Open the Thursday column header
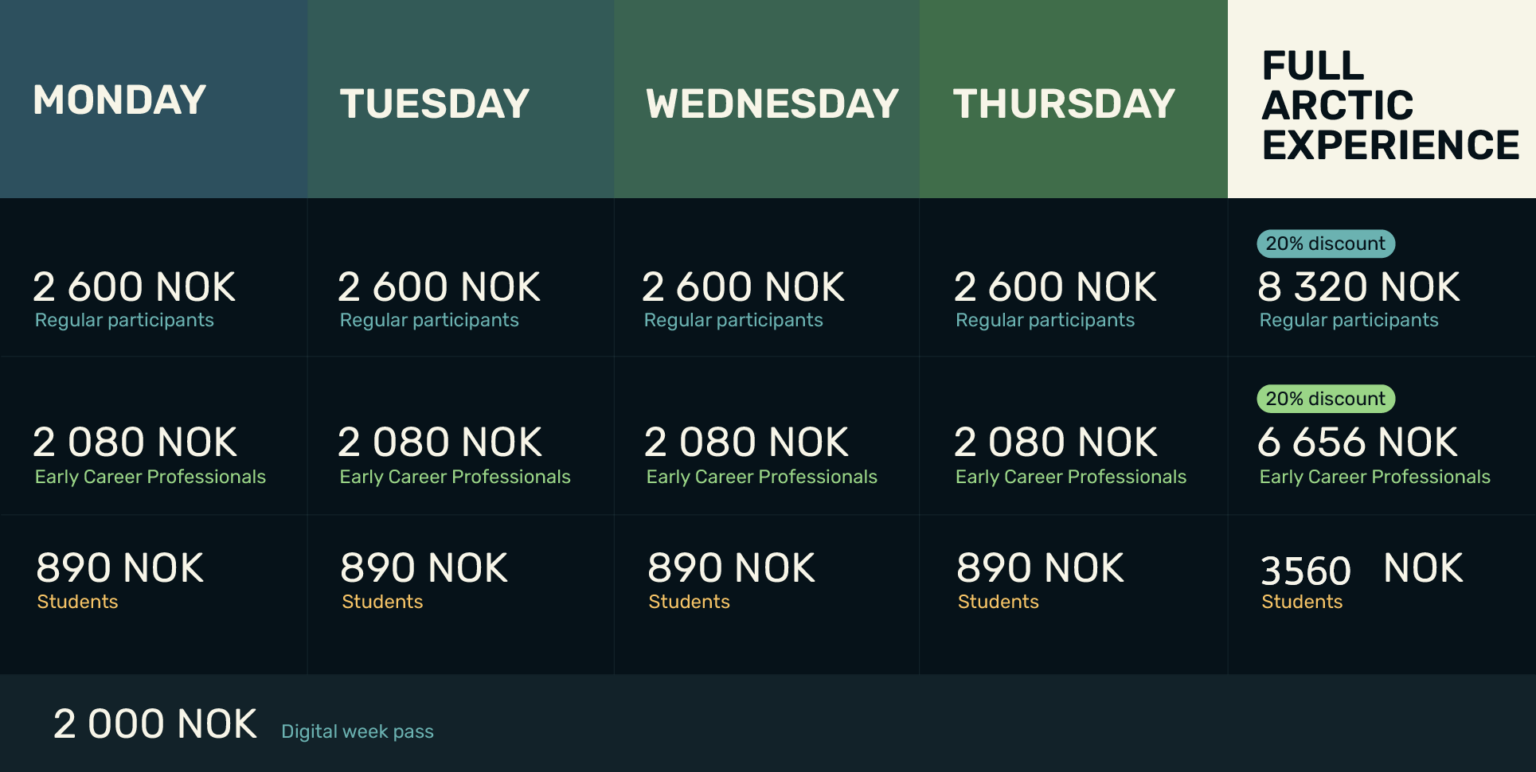The image size is (1536, 772). coord(1063,104)
